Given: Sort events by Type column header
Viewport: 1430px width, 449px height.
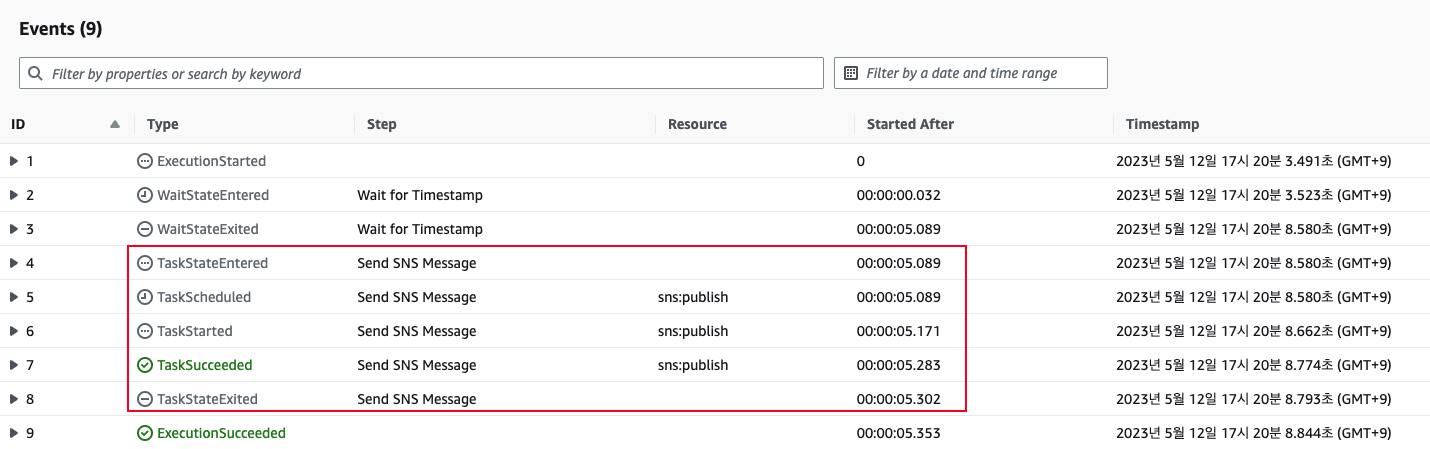Looking at the screenshot, I should (163, 124).
